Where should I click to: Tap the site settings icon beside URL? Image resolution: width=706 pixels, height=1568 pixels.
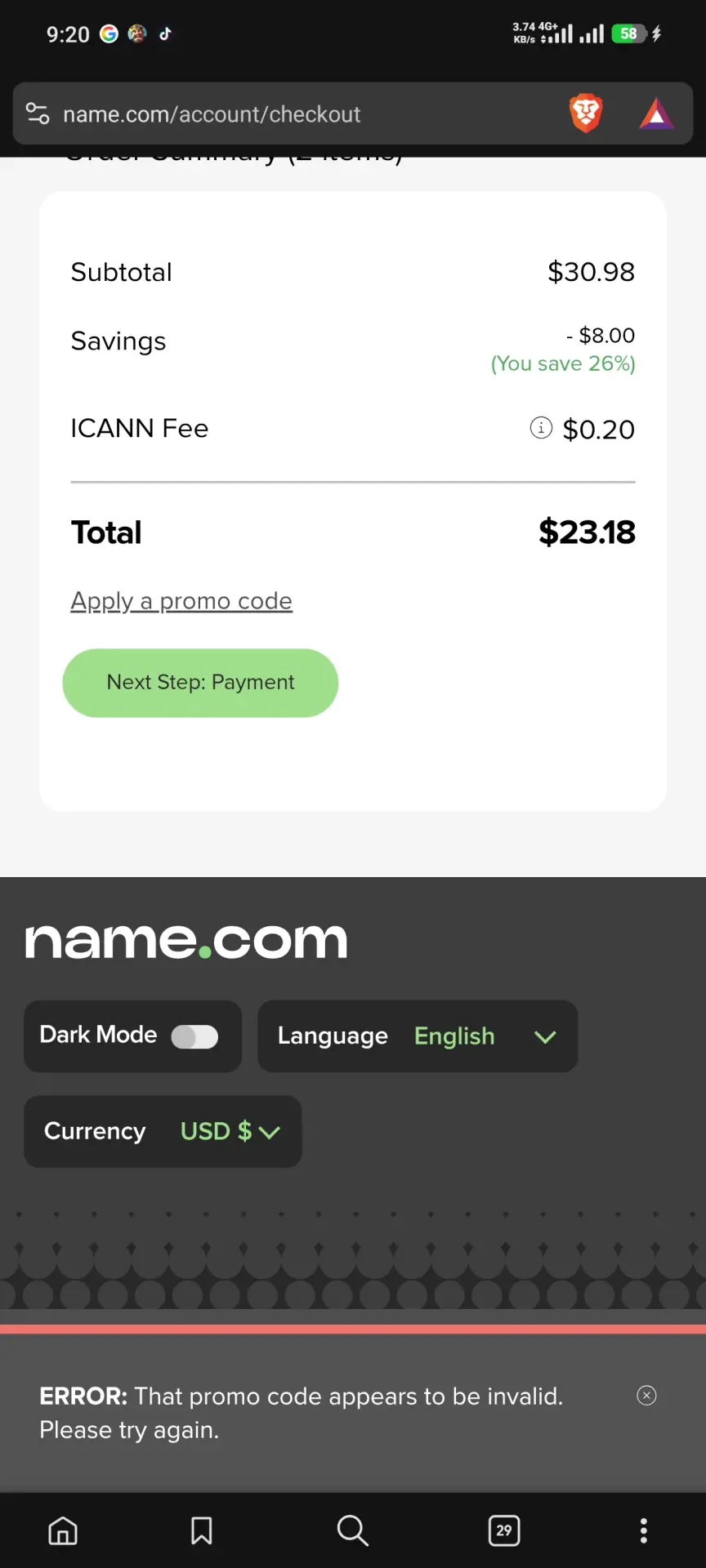click(38, 114)
